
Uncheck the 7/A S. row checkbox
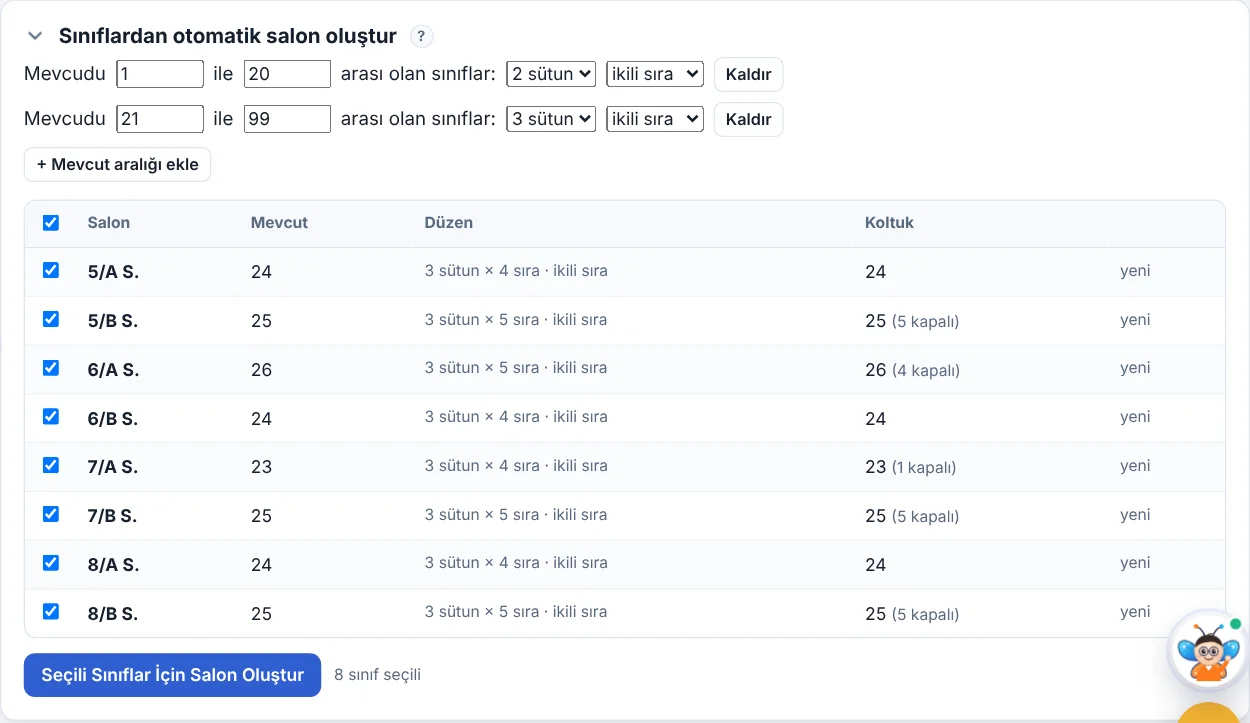click(x=51, y=465)
